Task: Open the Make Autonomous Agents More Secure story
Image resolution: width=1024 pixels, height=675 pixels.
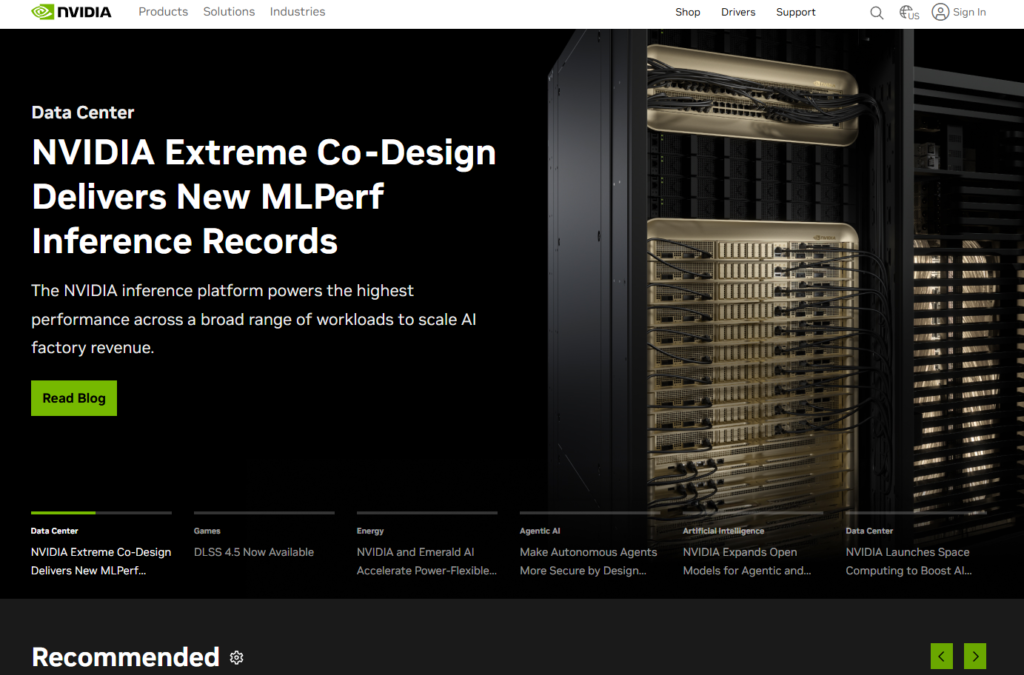Action: click(x=588, y=560)
